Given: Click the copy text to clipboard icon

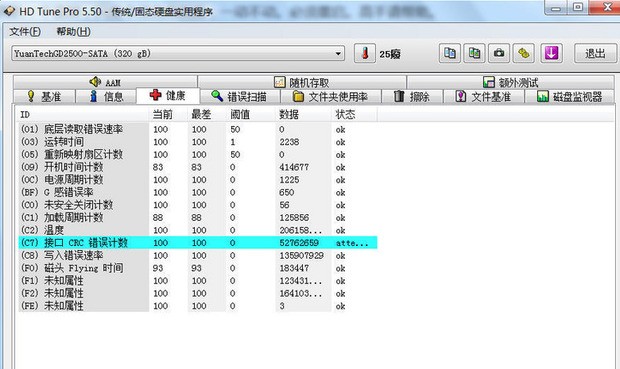Looking at the screenshot, I should pos(450,53).
